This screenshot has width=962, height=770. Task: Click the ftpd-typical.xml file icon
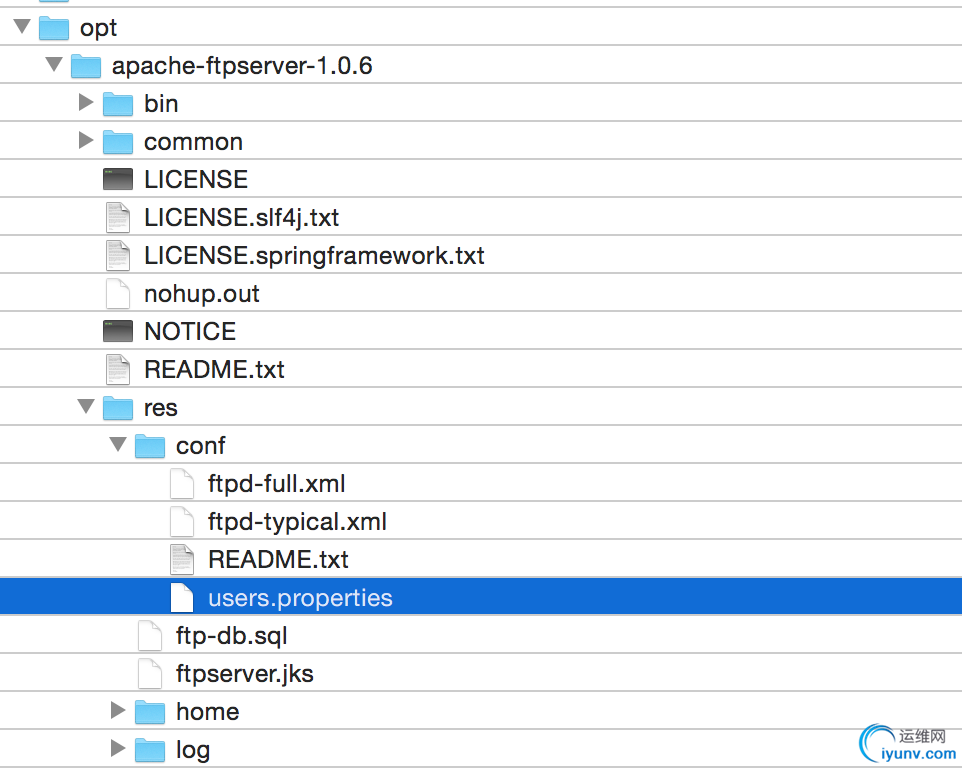tap(182, 522)
